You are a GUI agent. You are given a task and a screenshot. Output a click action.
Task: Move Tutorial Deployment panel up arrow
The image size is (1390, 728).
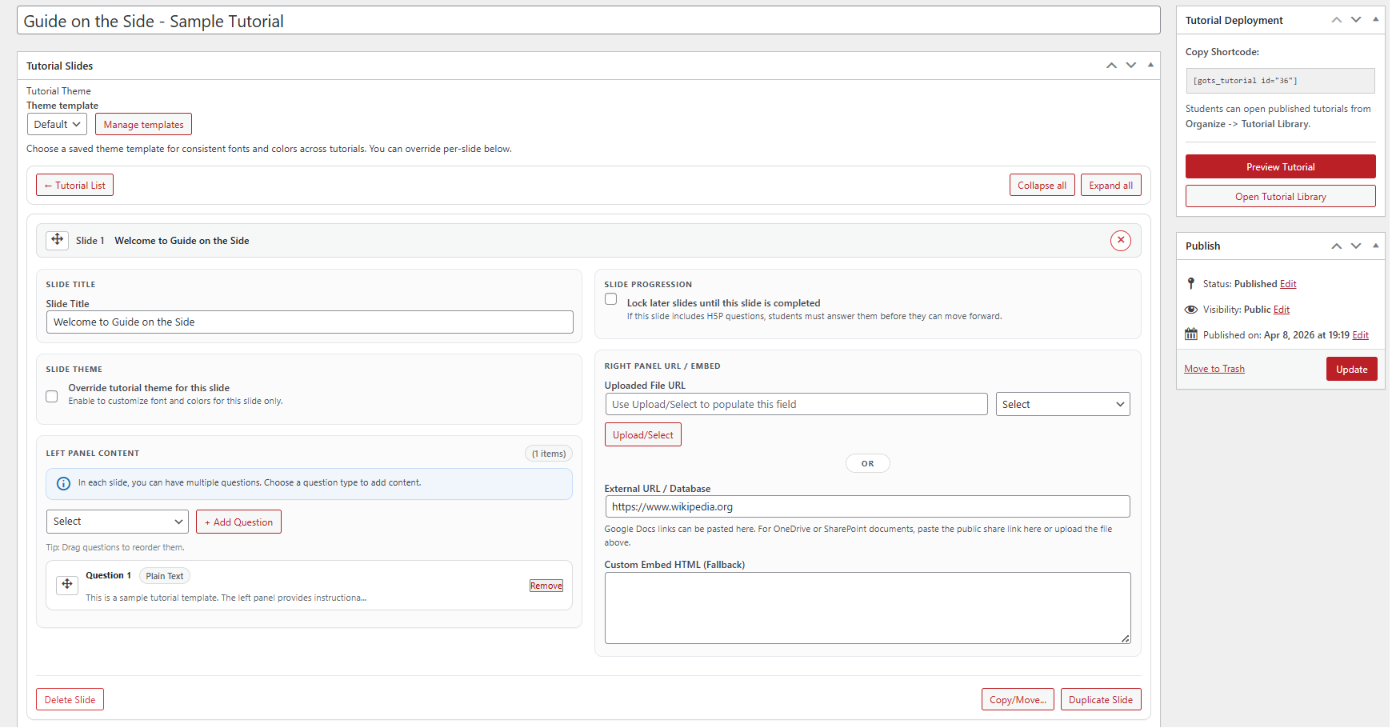coord(1336,19)
